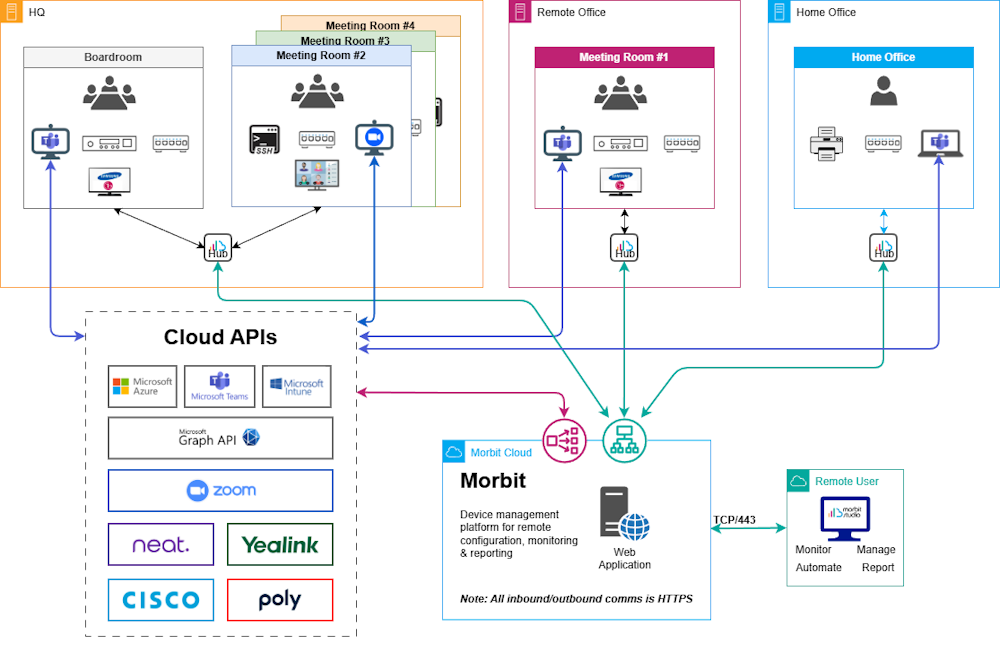The image size is (1000, 652).
Task: Select the Microsoft Teams box in Cloud APIs
Action: (219, 387)
